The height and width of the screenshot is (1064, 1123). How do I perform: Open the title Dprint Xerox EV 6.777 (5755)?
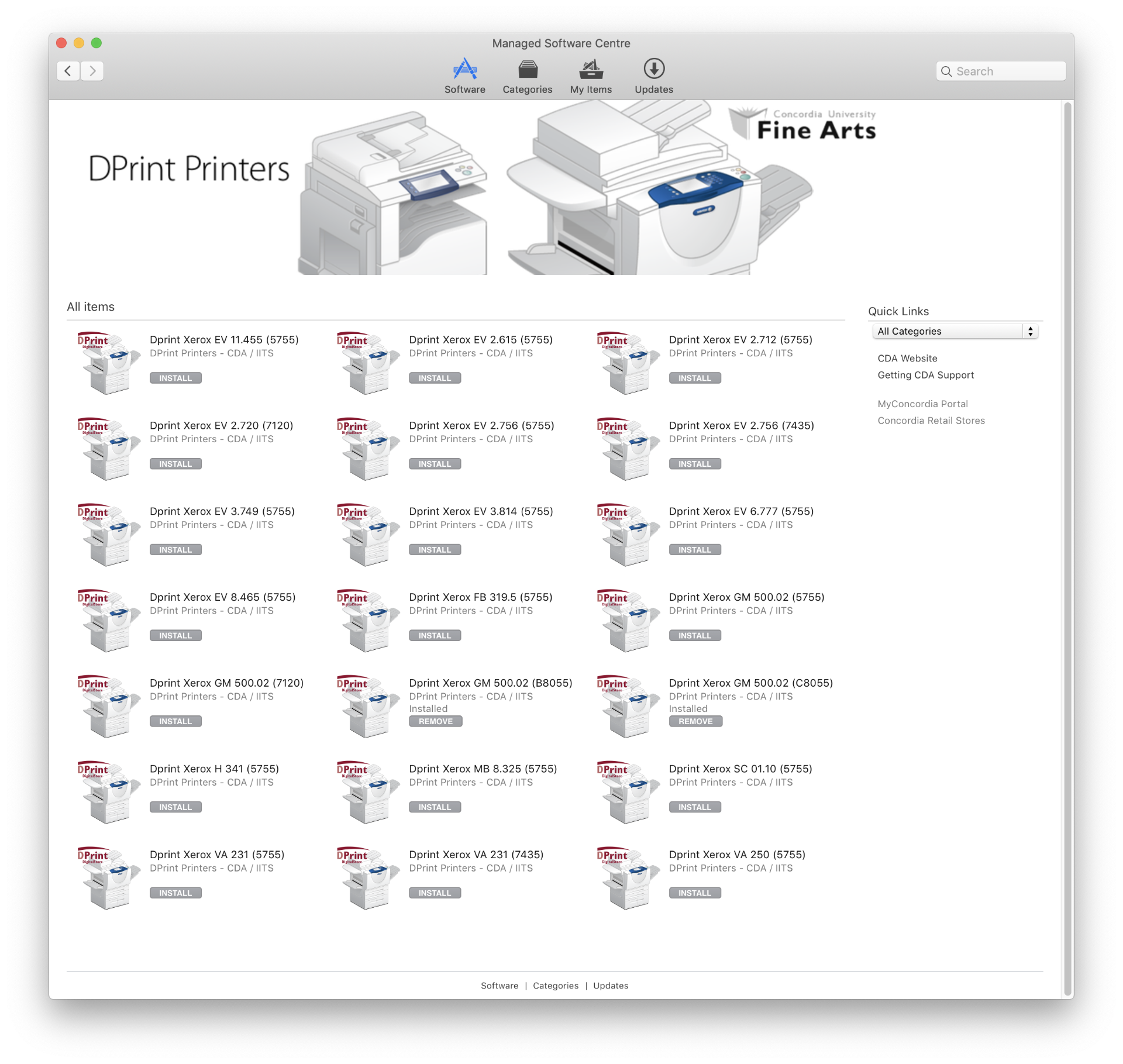[741, 512]
